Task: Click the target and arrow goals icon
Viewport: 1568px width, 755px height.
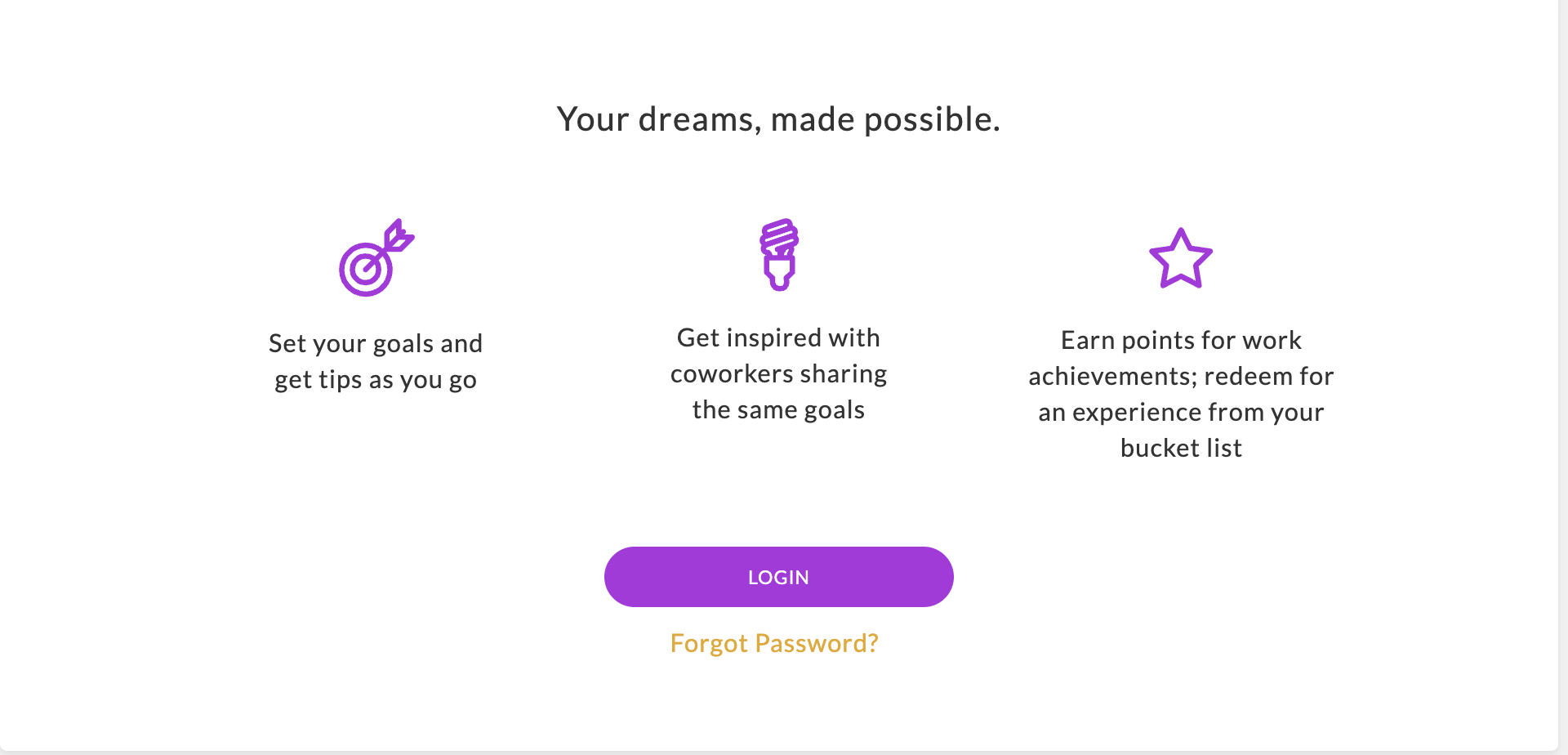Action: pos(376,258)
